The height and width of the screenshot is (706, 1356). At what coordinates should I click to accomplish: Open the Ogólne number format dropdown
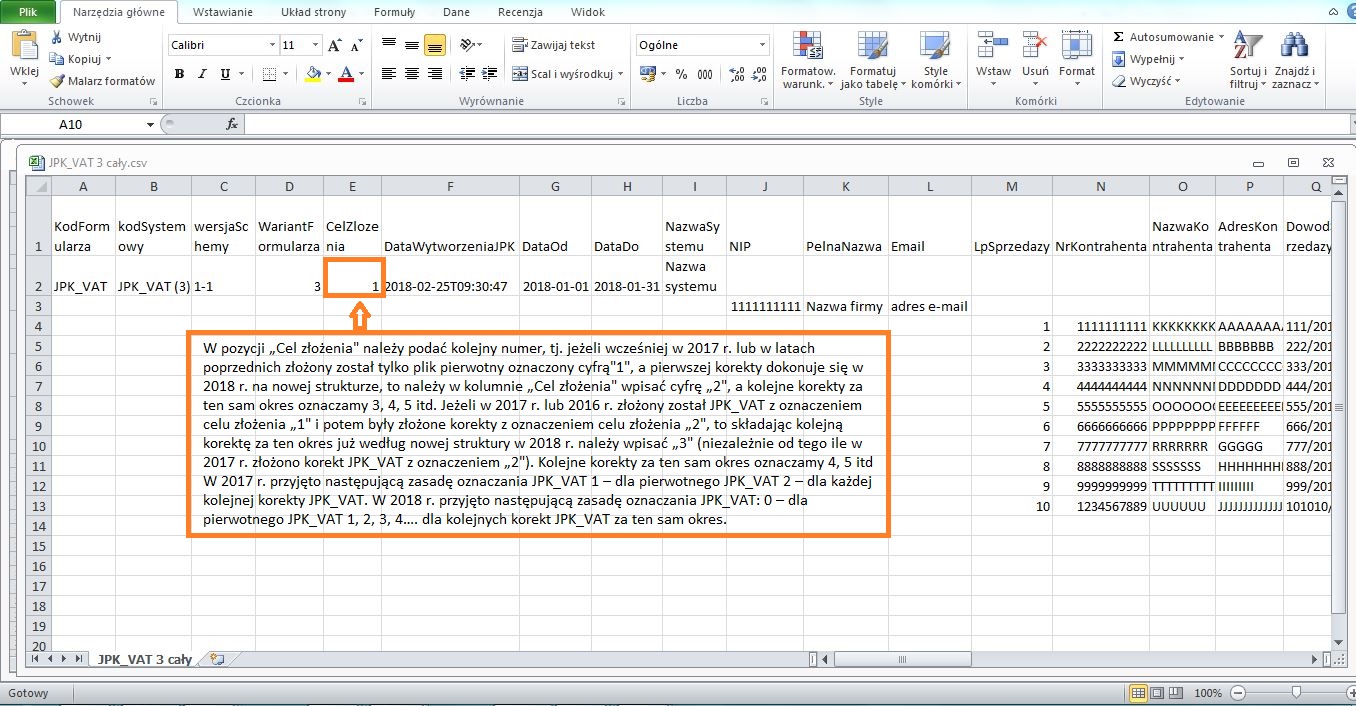click(762, 45)
